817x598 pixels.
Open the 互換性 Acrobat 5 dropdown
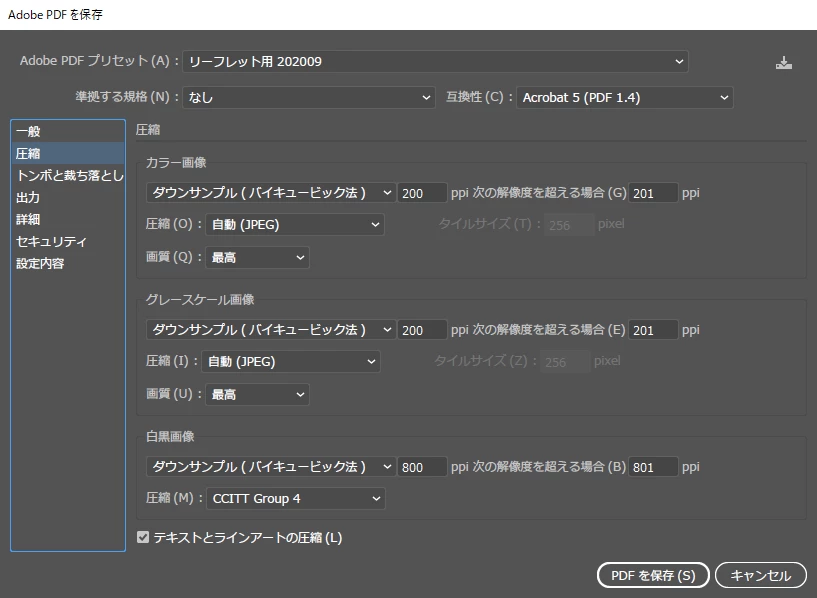625,97
